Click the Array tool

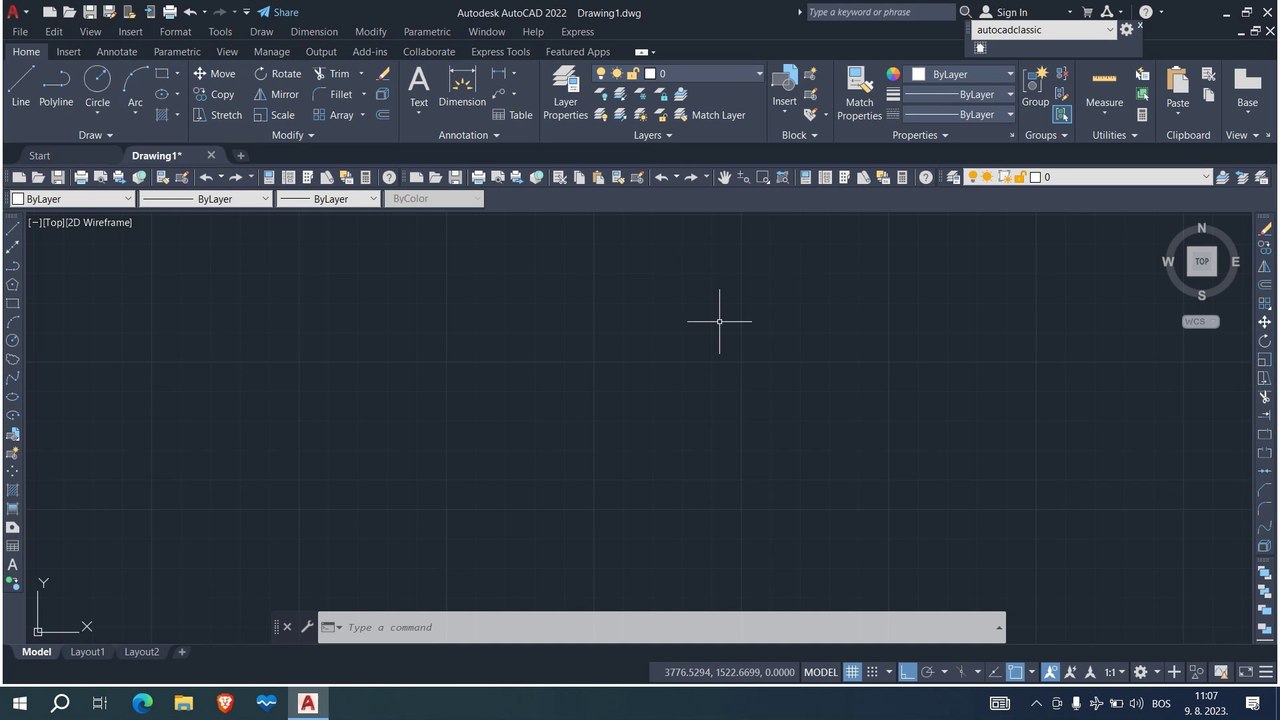(333, 115)
